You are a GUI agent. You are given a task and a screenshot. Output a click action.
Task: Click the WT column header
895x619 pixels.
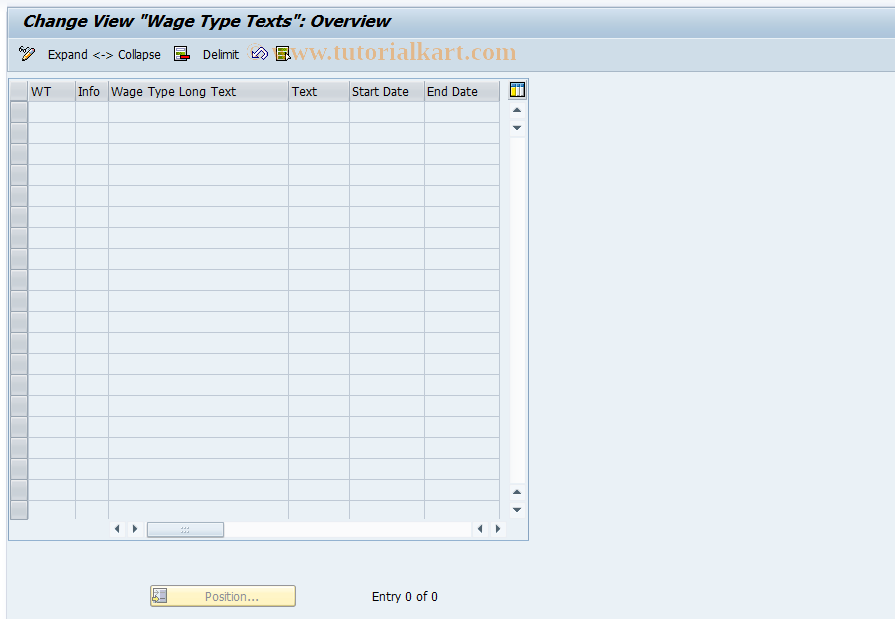click(x=51, y=91)
